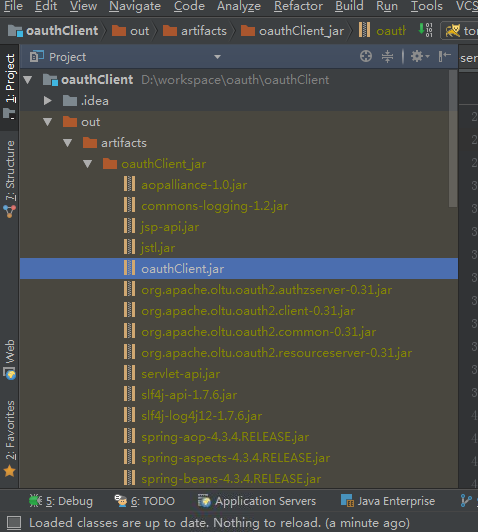Click the jar archive icon beside jstl.jar
The image size is (478, 532).
(x=130, y=247)
